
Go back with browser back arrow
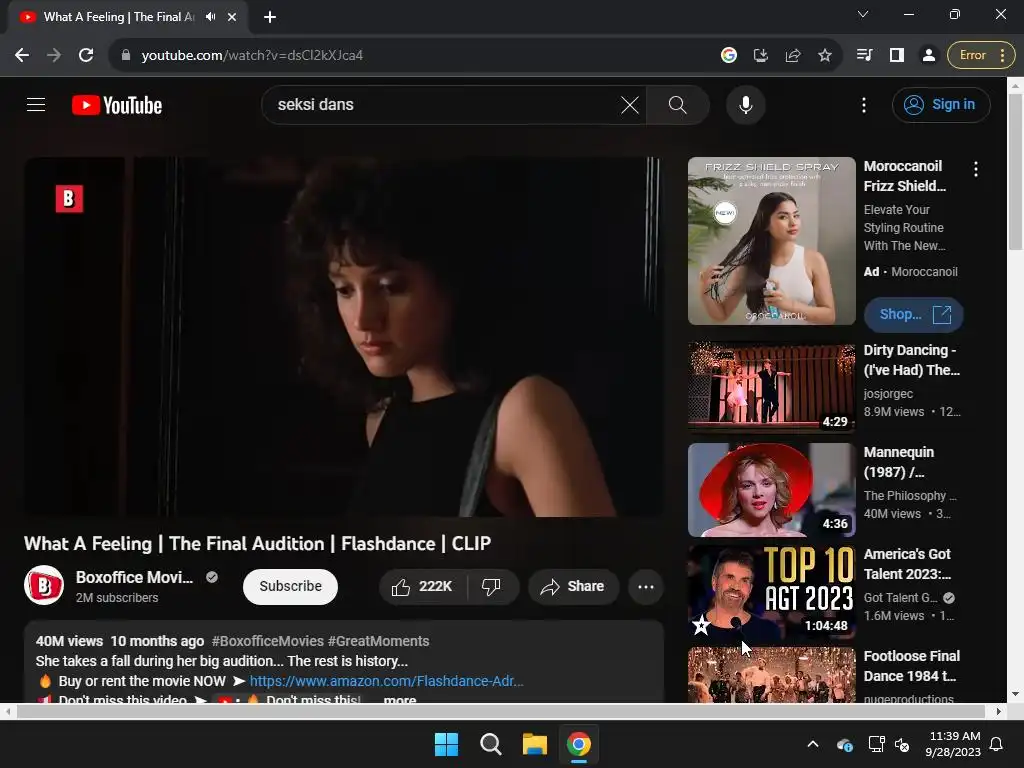tap(22, 56)
